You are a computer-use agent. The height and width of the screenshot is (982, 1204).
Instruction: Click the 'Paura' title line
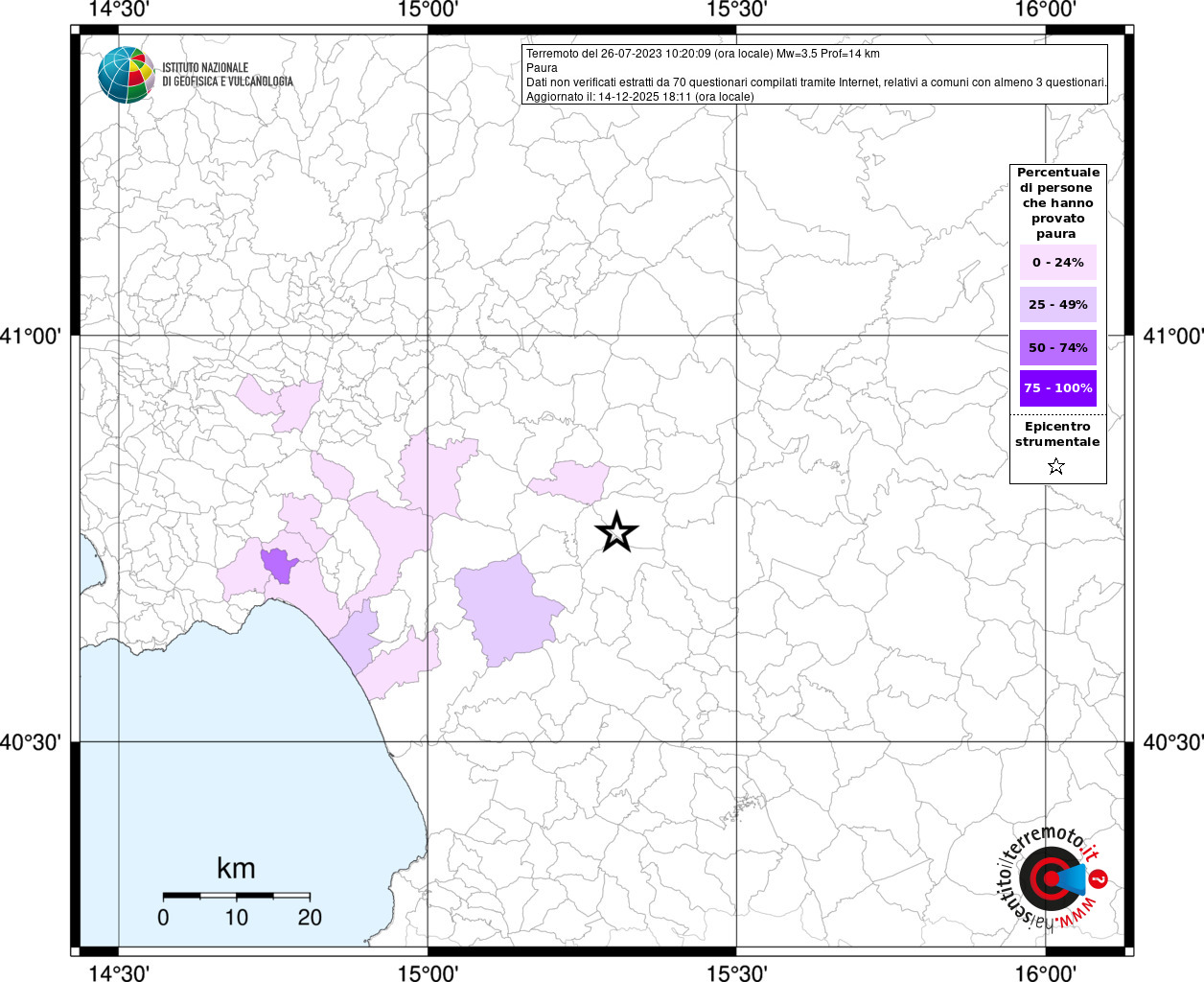click(542, 68)
